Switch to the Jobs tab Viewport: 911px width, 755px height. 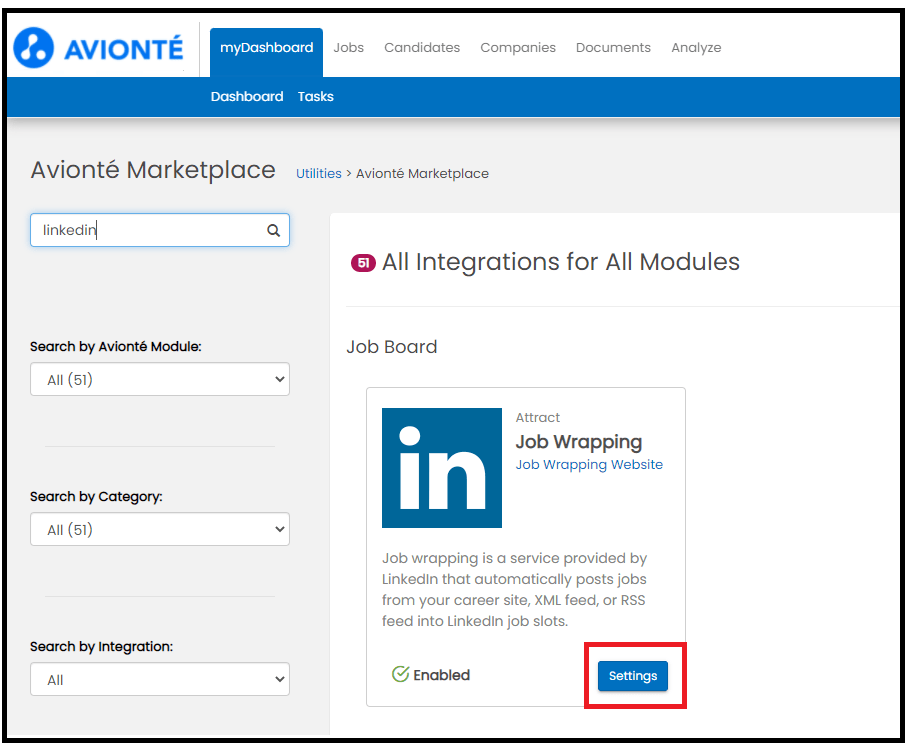pos(348,47)
